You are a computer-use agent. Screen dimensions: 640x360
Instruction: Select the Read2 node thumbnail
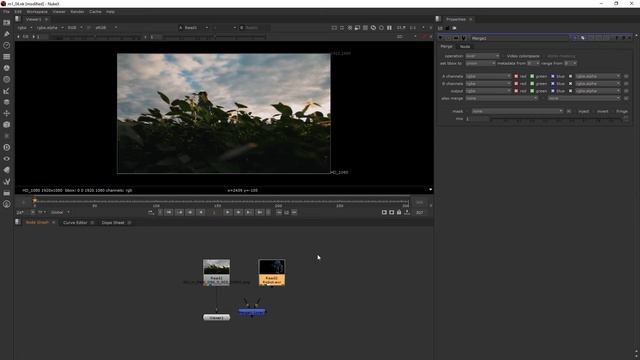click(271, 272)
